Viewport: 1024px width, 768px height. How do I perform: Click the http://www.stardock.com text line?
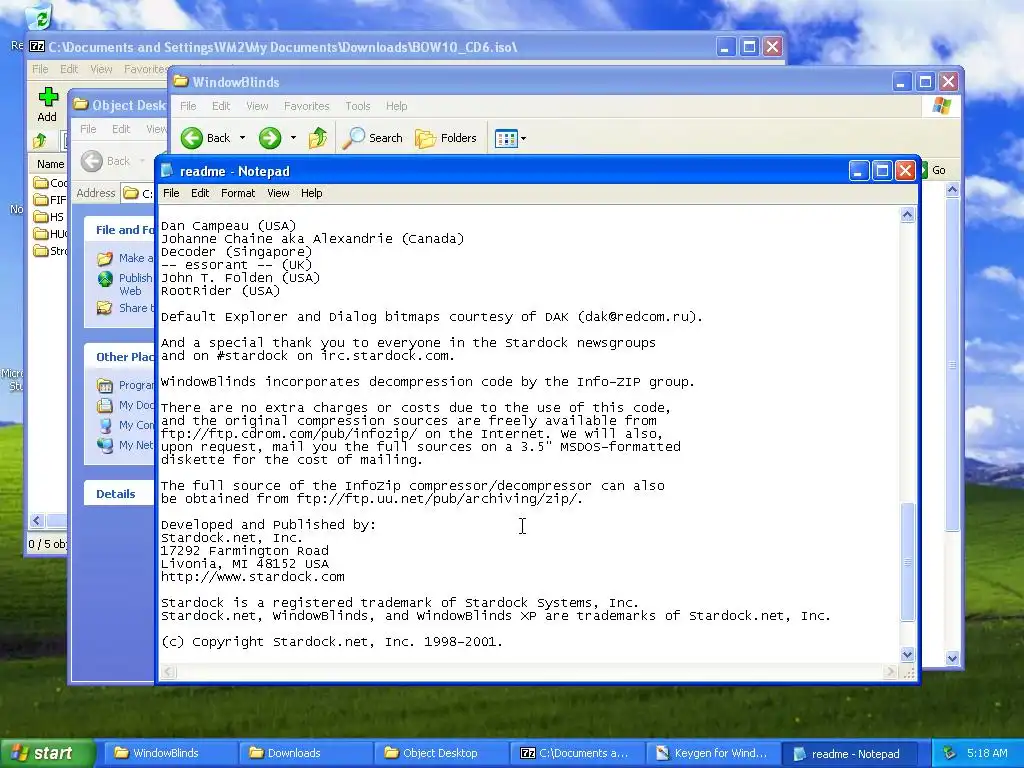(x=253, y=577)
